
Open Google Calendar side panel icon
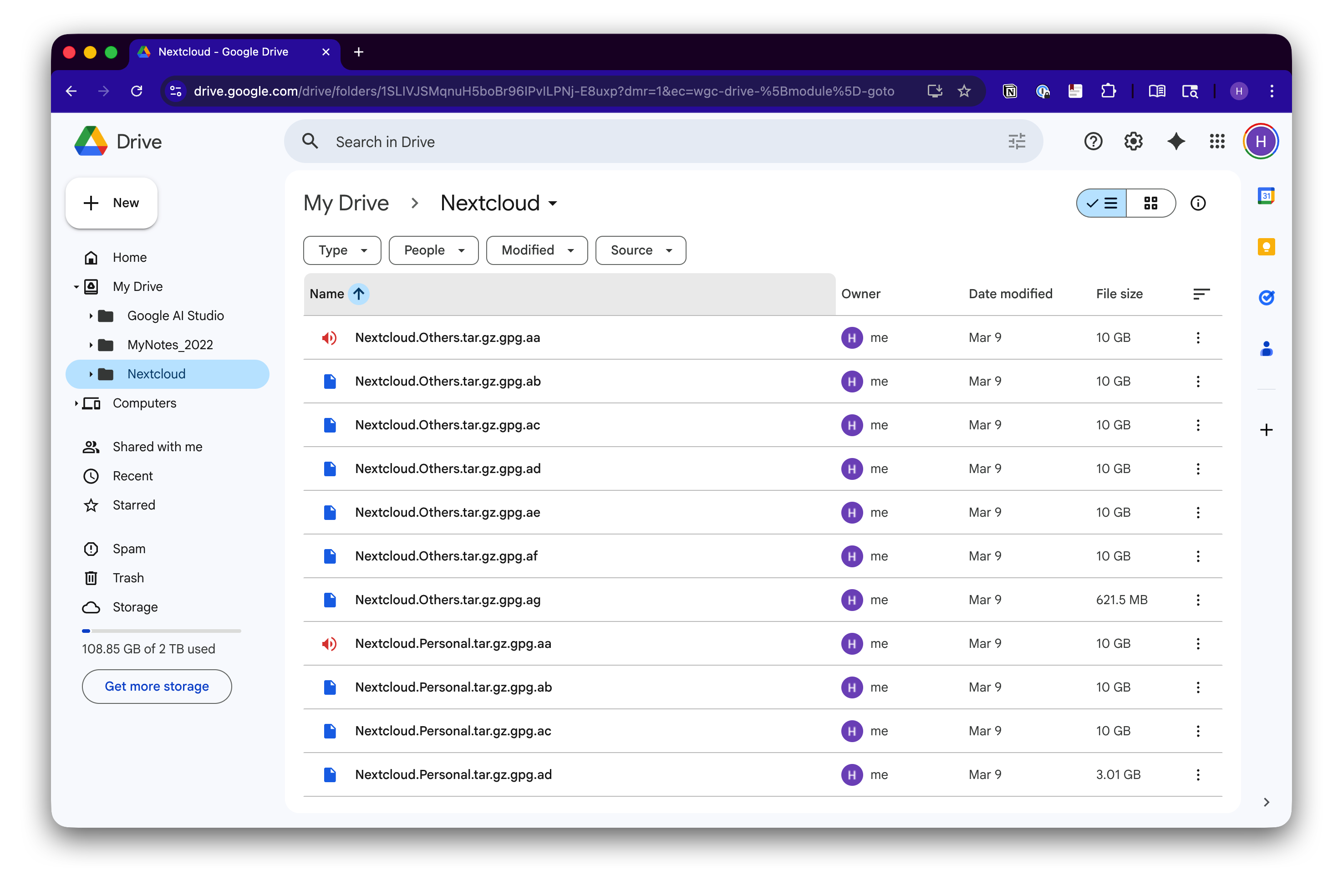1266,196
